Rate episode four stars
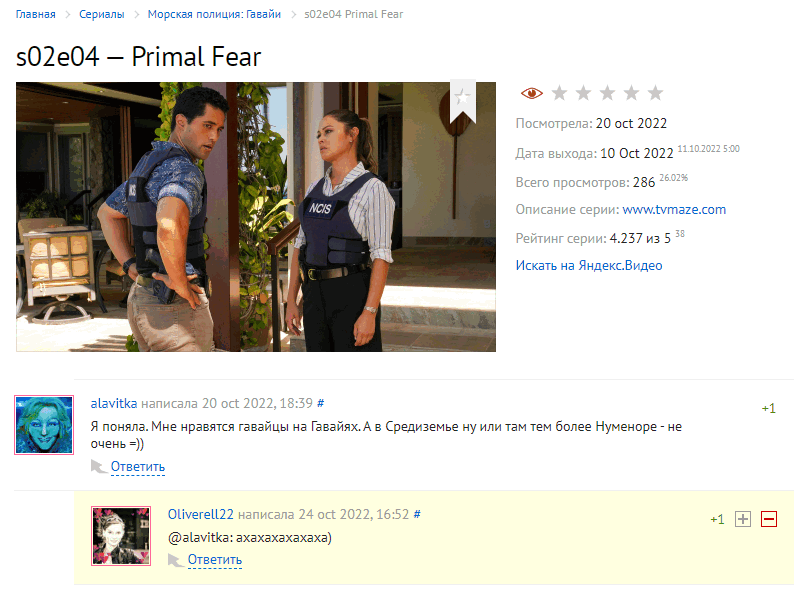Viewport: 808px width, 595px height. point(631,93)
